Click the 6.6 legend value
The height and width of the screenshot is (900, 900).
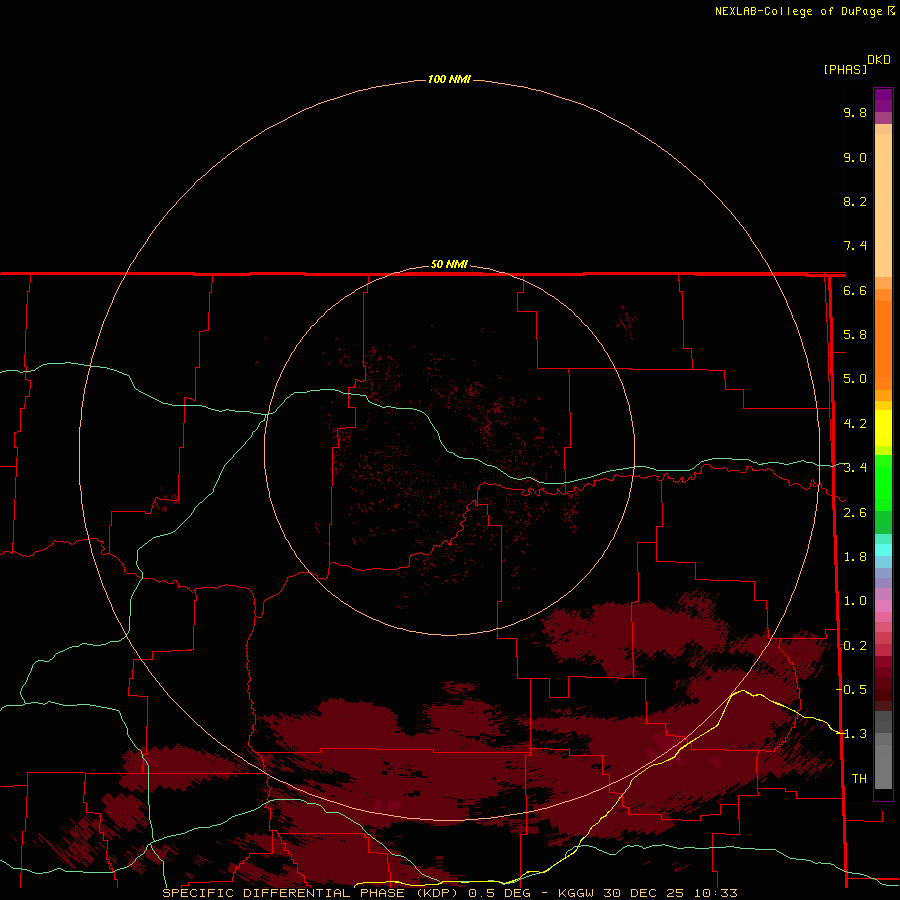[x=855, y=290]
